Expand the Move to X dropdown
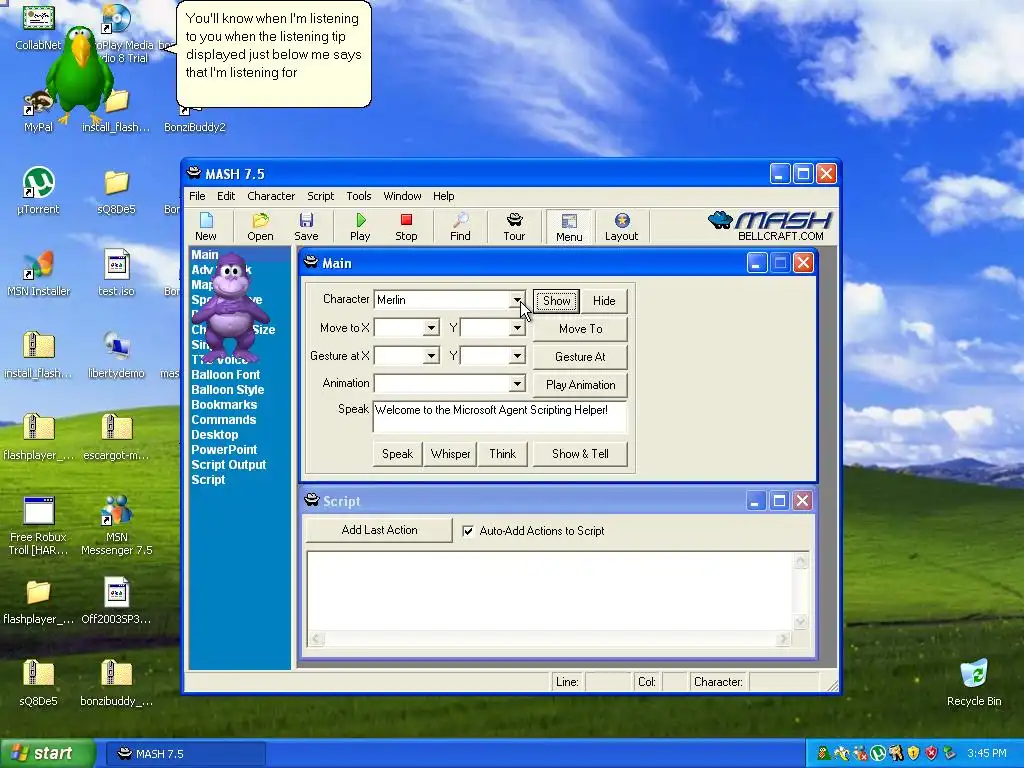1024x768 pixels. click(x=431, y=328)
